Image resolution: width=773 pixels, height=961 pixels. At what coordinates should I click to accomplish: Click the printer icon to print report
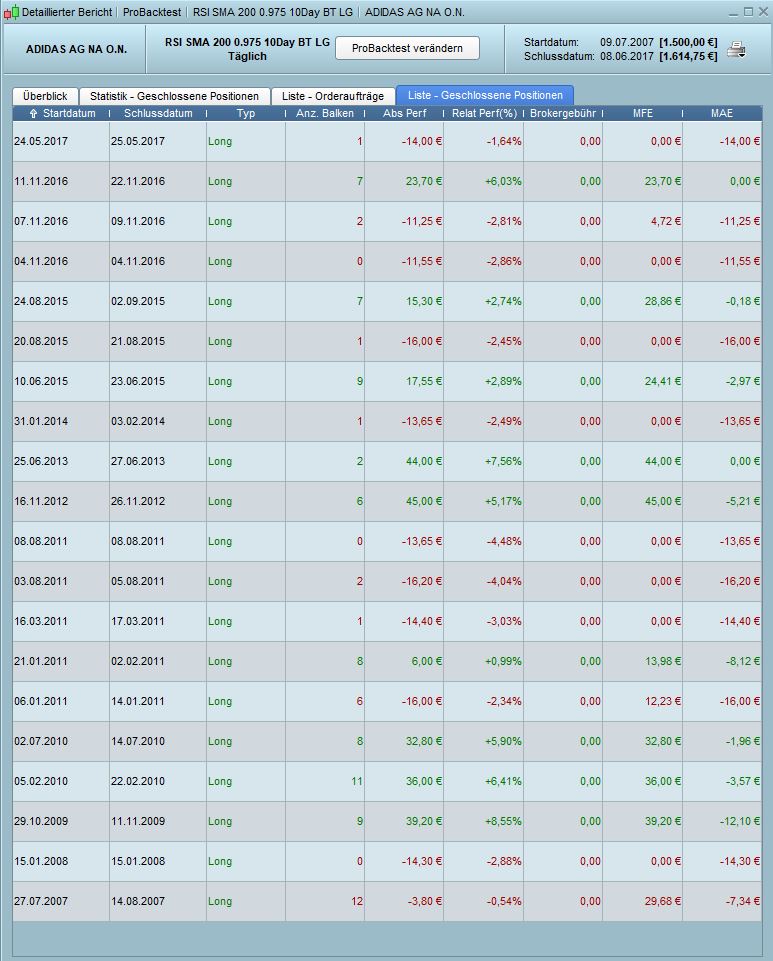click(x=736, y=50)
